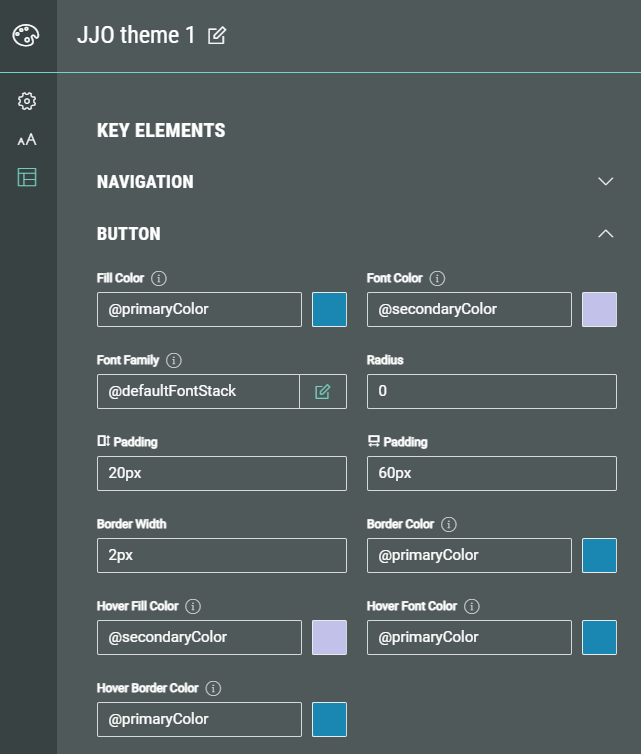The height and width of the screenshot is (754, 641).
Task: Open the Hover Fill Color swatch
Action: click(x=330, y=637)
